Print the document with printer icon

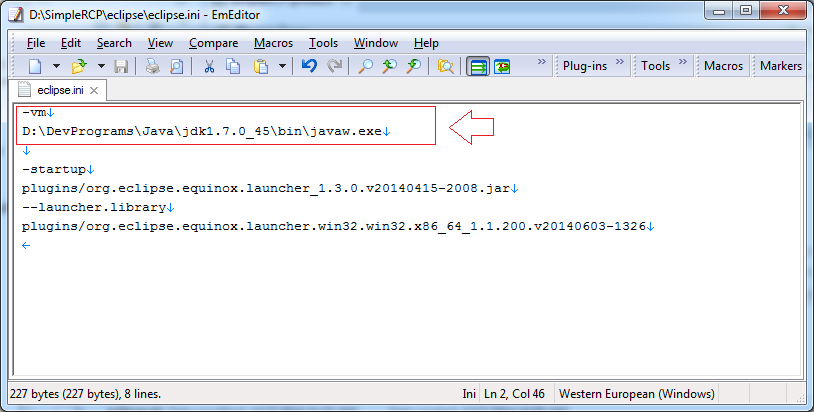click(x=153, y=66)
